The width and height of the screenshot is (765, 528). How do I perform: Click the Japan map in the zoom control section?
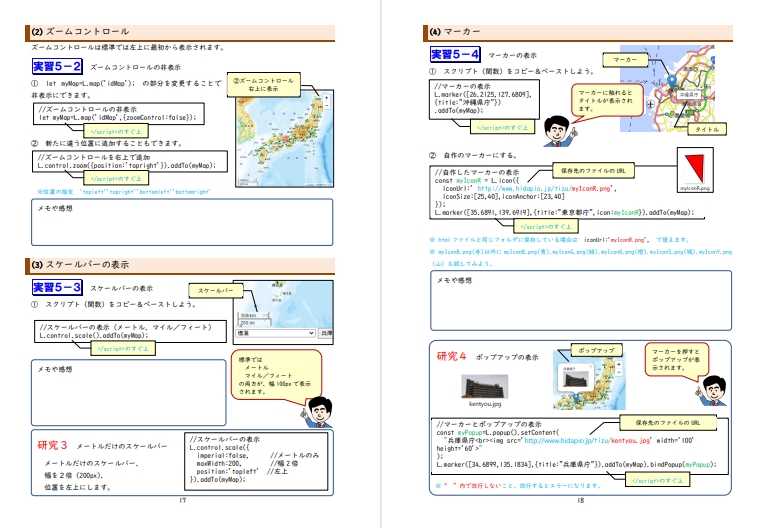(284, 138)
